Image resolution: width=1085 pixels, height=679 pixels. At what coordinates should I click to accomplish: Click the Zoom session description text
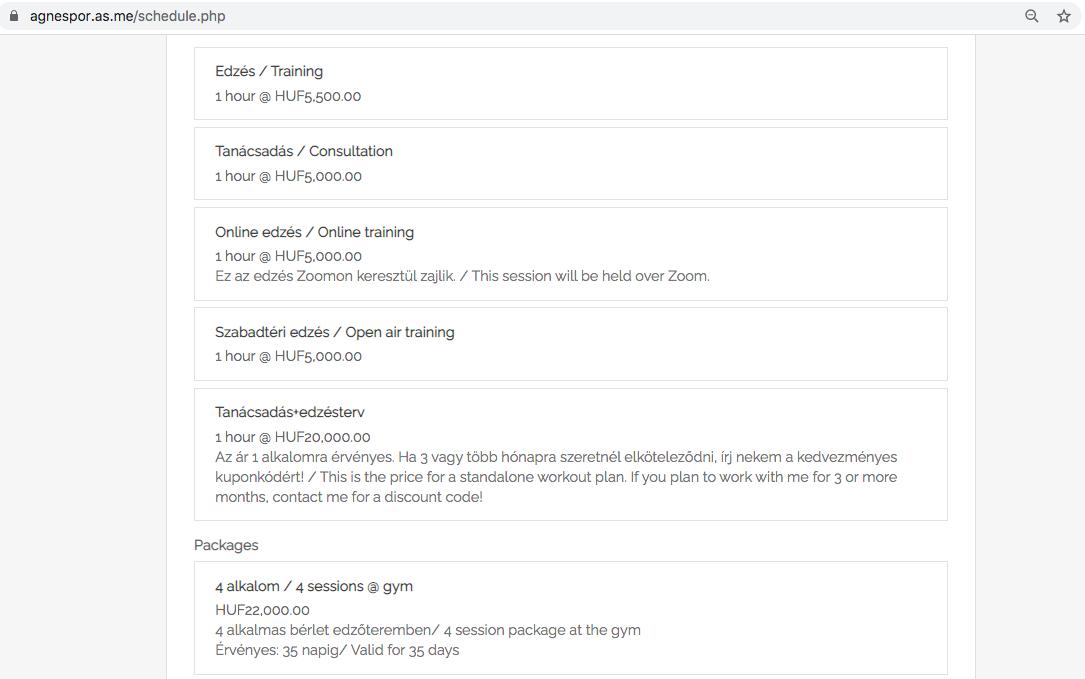coord(462,276)
